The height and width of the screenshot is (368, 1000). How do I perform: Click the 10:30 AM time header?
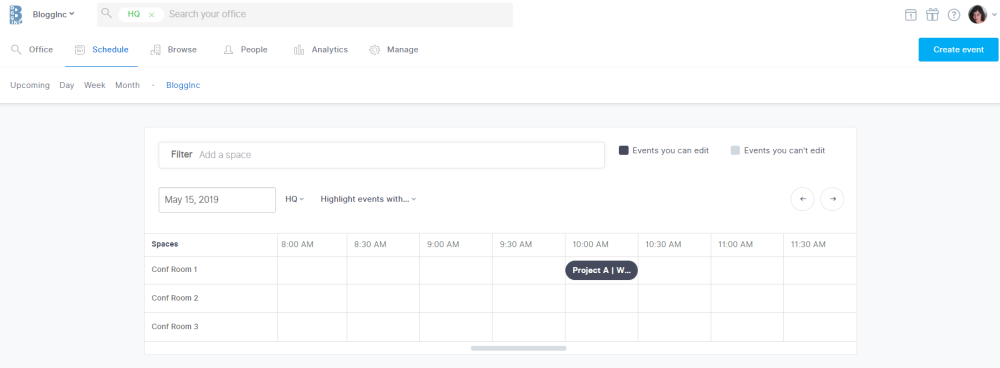click(x=663, y=244)
